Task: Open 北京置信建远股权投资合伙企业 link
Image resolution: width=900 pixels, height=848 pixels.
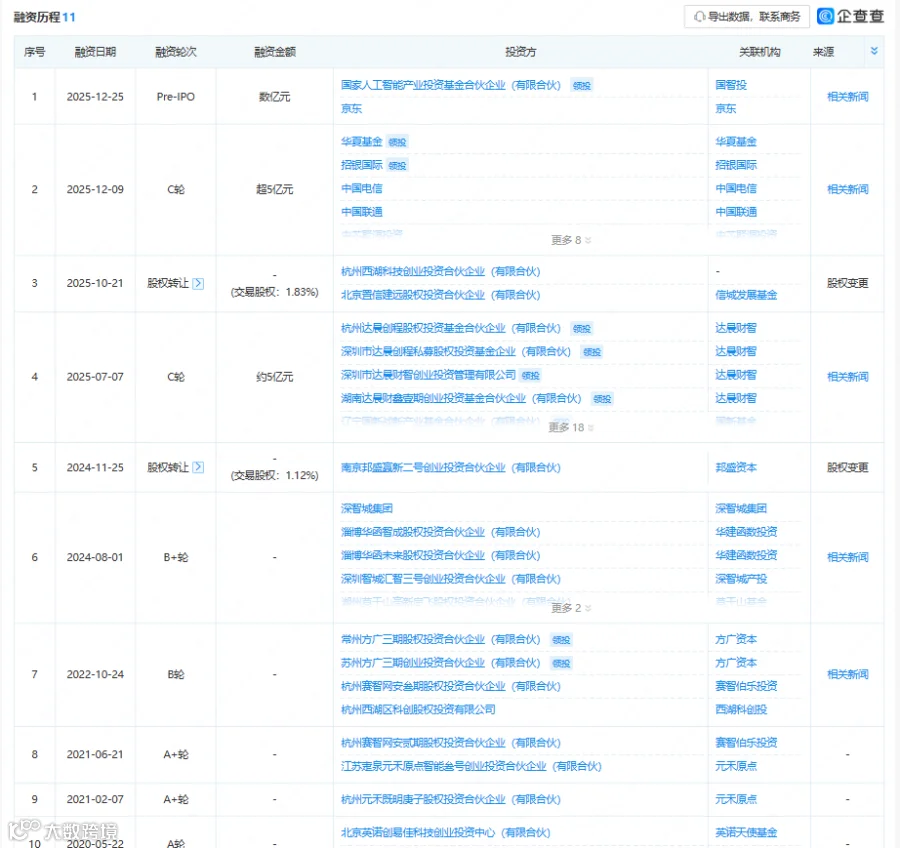Action: [x=440, y=295]
